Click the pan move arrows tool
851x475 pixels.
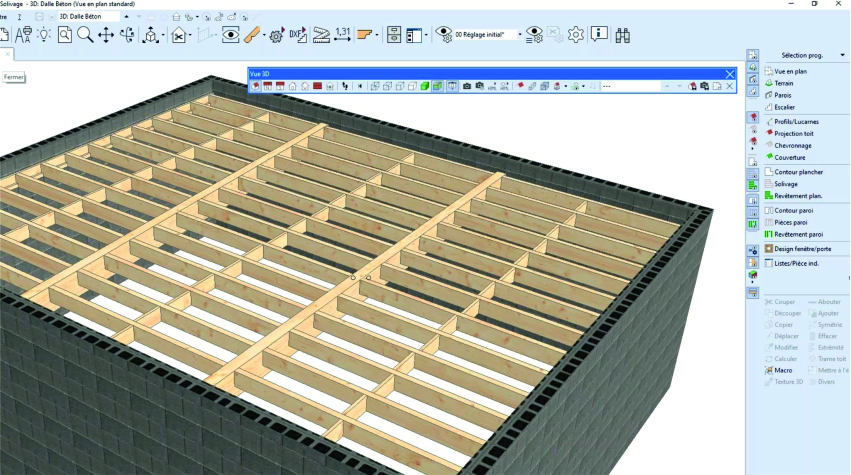click(106, 35)
